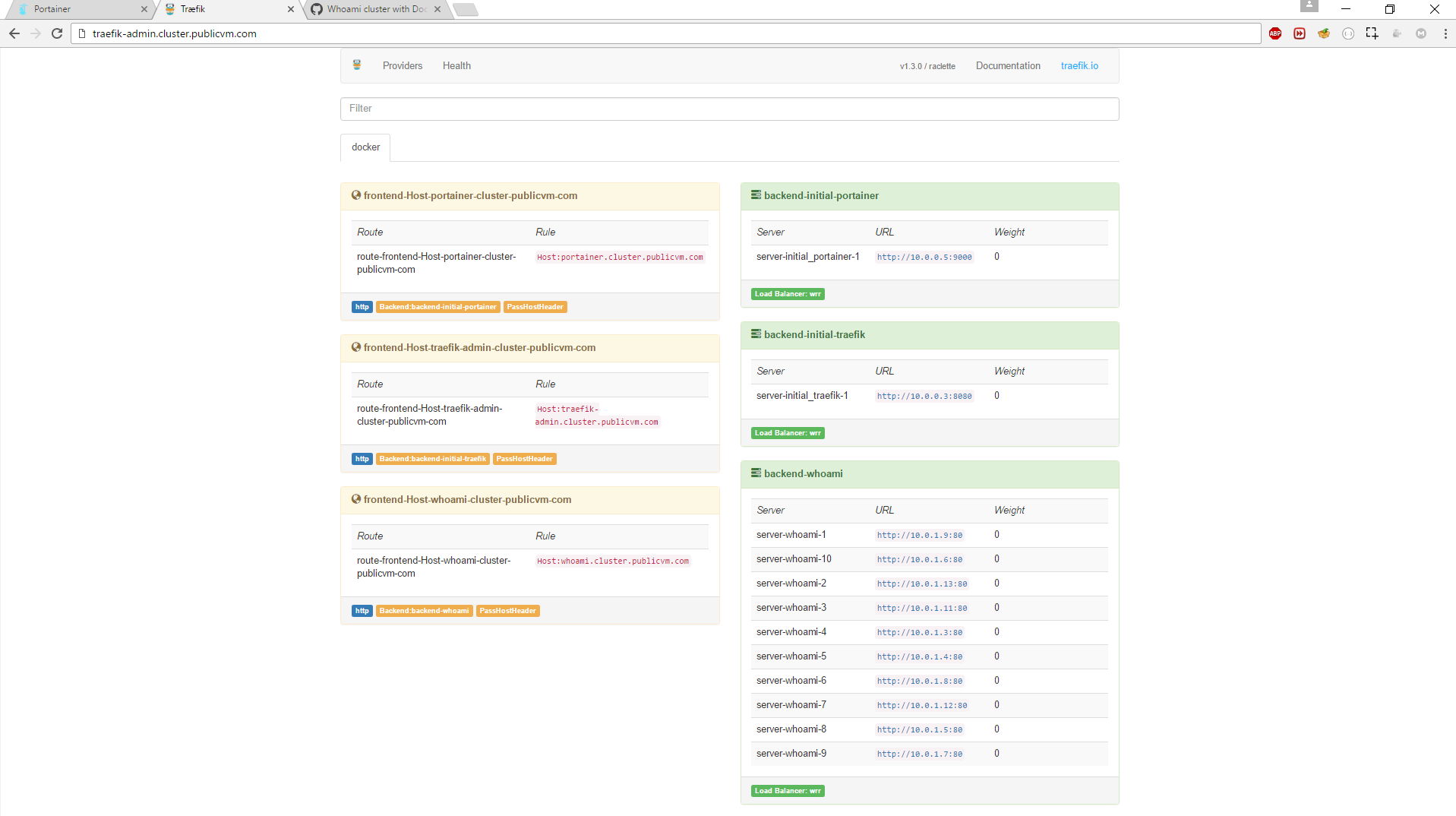The image size is (1456, 816).
Task: Click the screen capture extension icon
Action: tap(1372, 33)
